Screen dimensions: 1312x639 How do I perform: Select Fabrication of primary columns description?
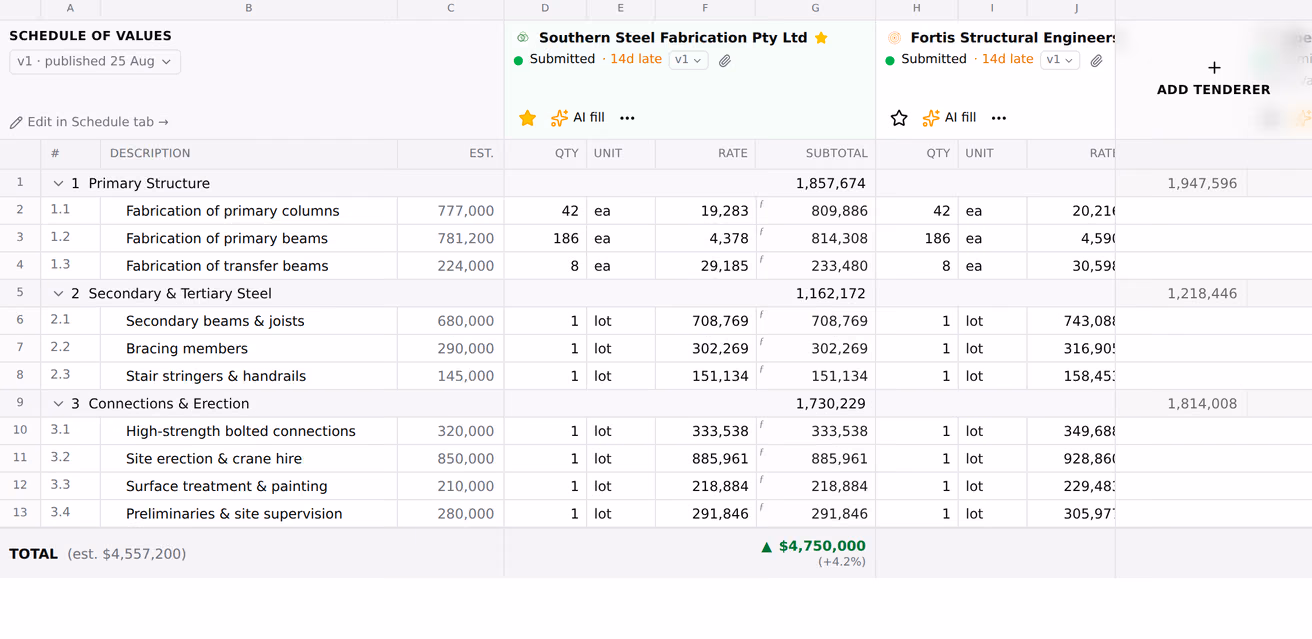click(x=233, y=211)
